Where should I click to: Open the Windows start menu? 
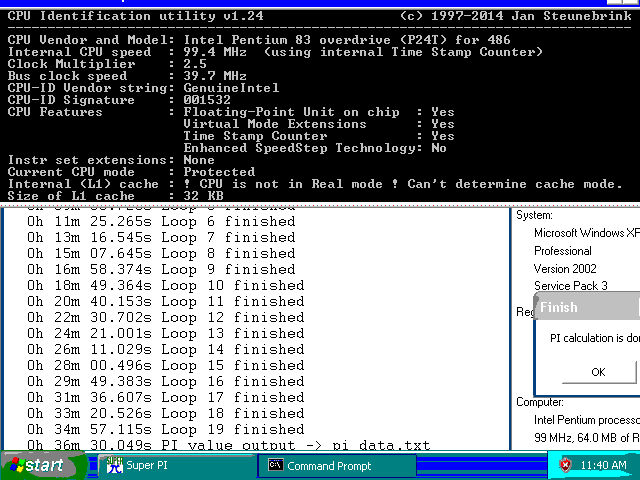point(42,466)
